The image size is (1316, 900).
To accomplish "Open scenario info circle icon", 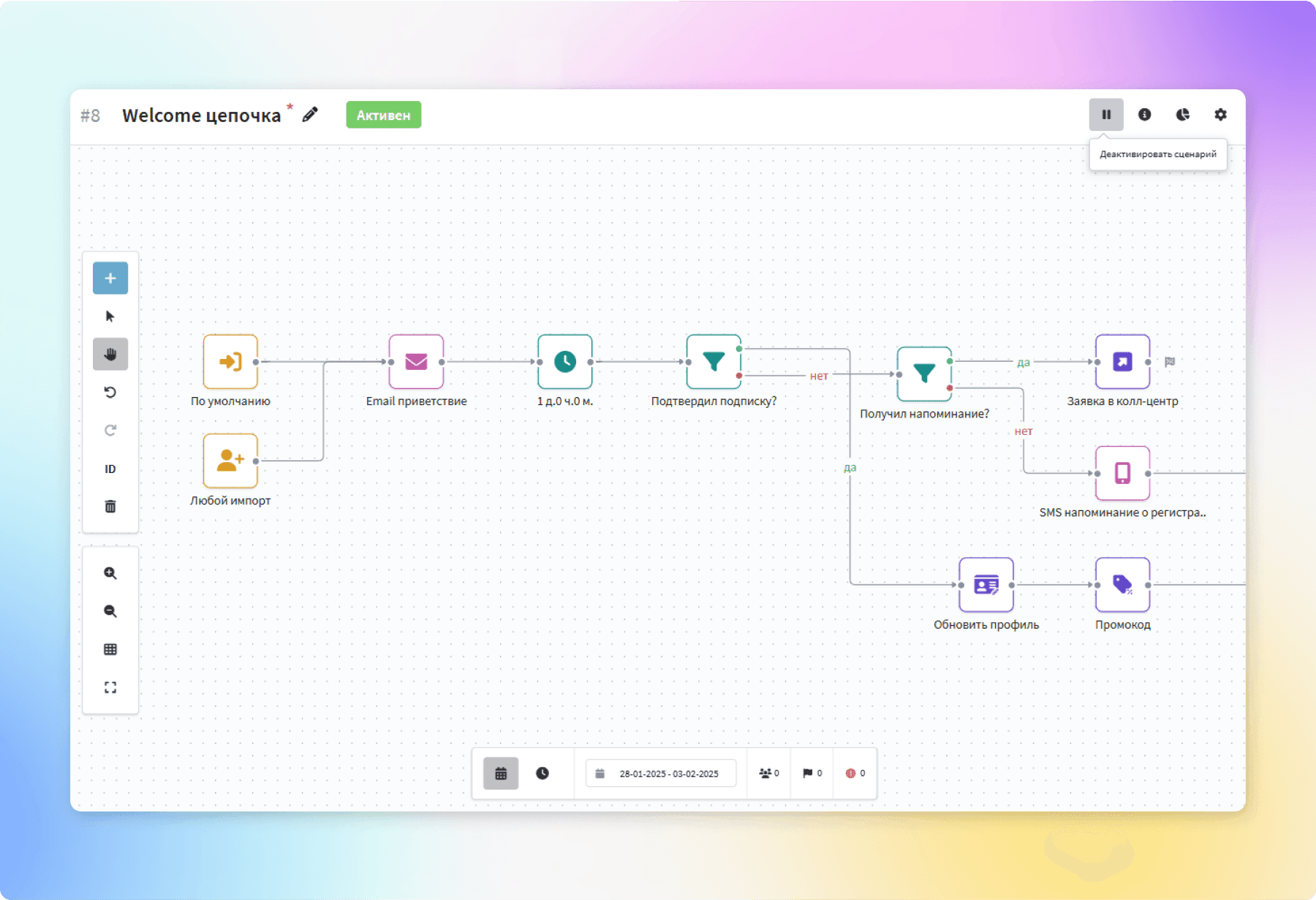I will click(1145, 115).
